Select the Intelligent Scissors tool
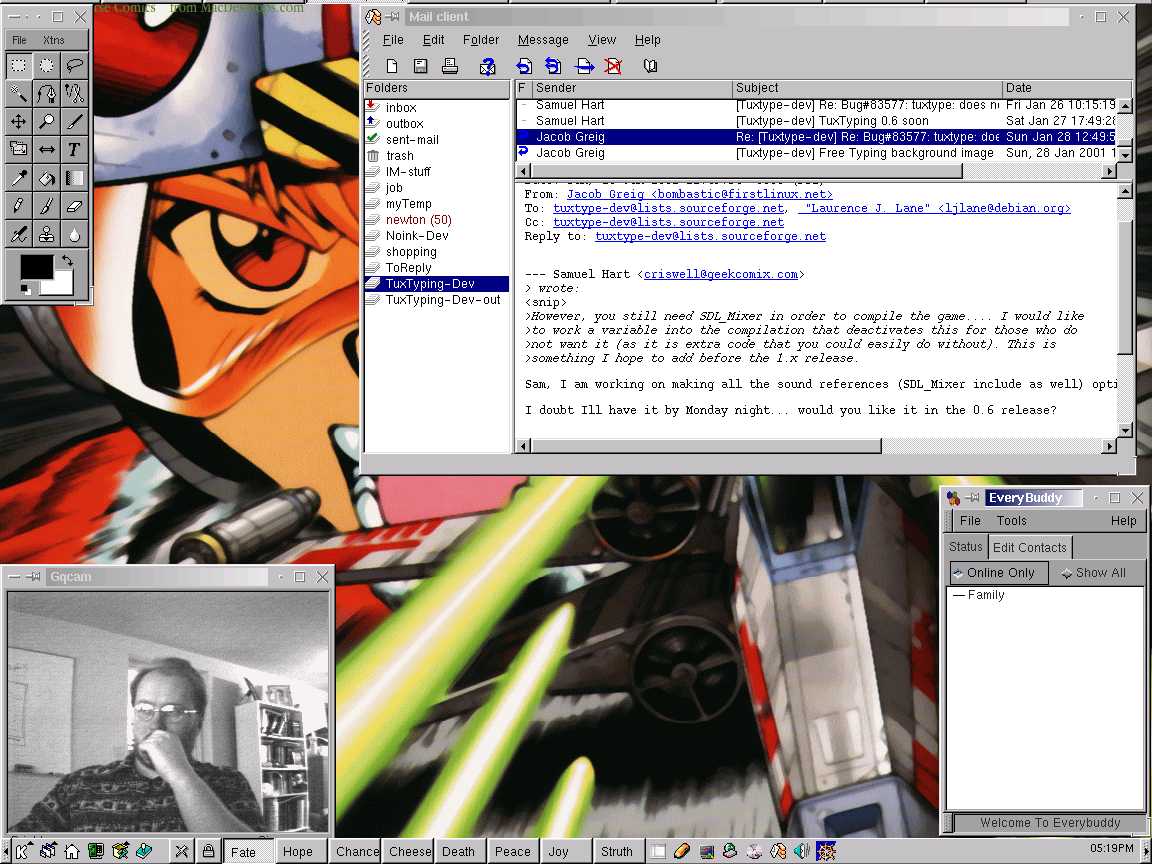 coord(74,93)
